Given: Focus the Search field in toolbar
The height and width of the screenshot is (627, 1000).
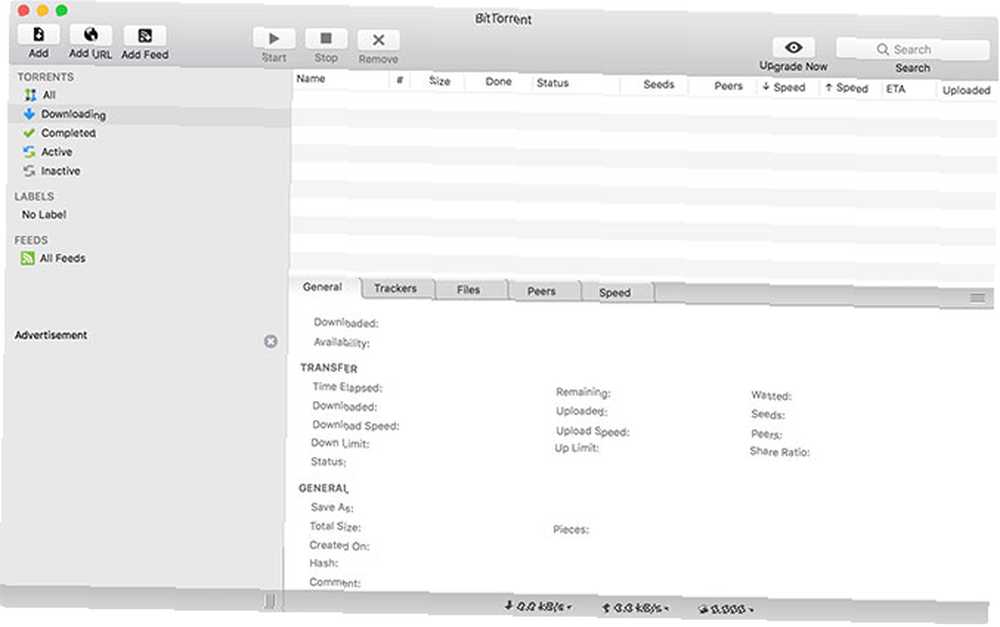Looking at the screenshot, I should coord(913,49).
